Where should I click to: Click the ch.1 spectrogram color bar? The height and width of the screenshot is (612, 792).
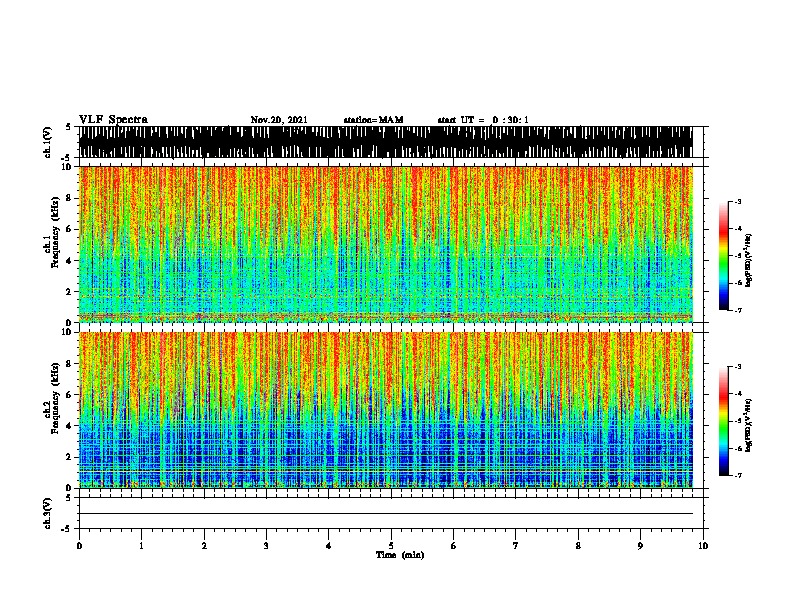pos(724,256)
